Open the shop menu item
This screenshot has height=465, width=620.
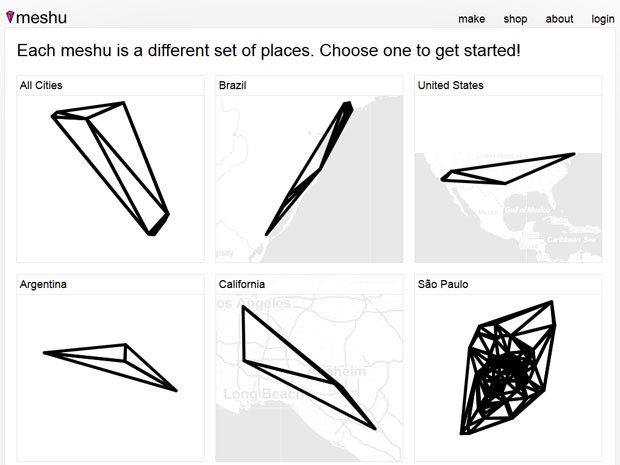click(515, 19)
